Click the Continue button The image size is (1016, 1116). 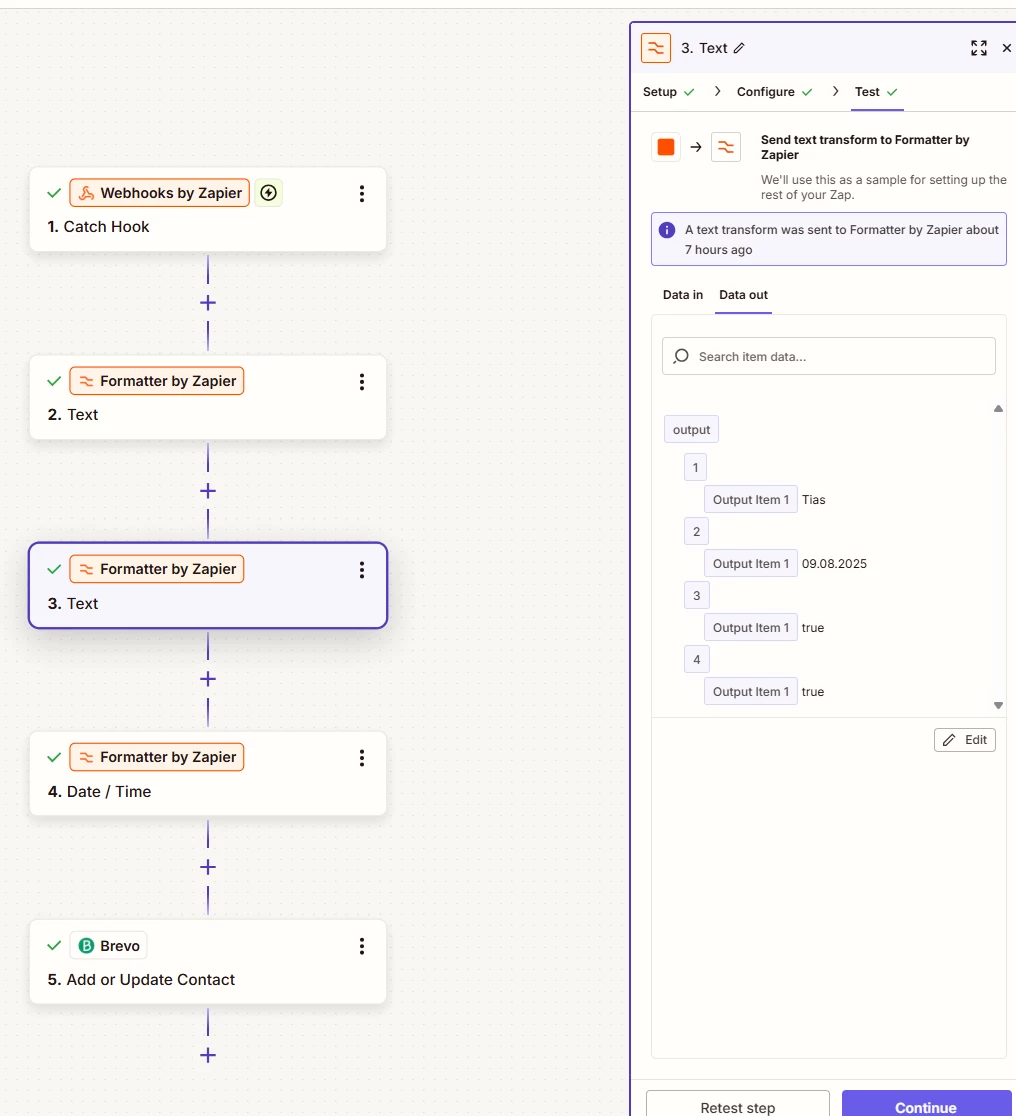(926, 1105)
